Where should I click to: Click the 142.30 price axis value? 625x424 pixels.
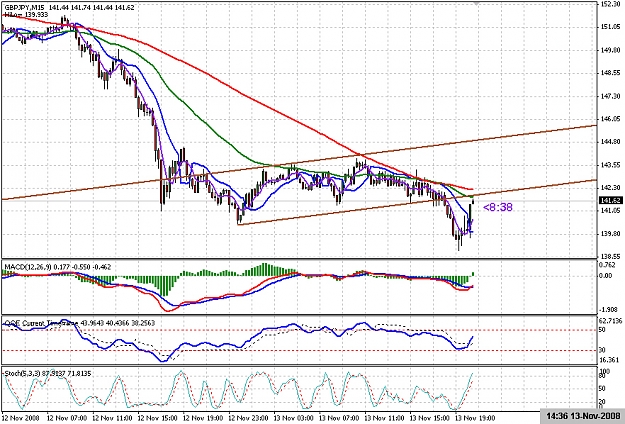pos(609,188)
